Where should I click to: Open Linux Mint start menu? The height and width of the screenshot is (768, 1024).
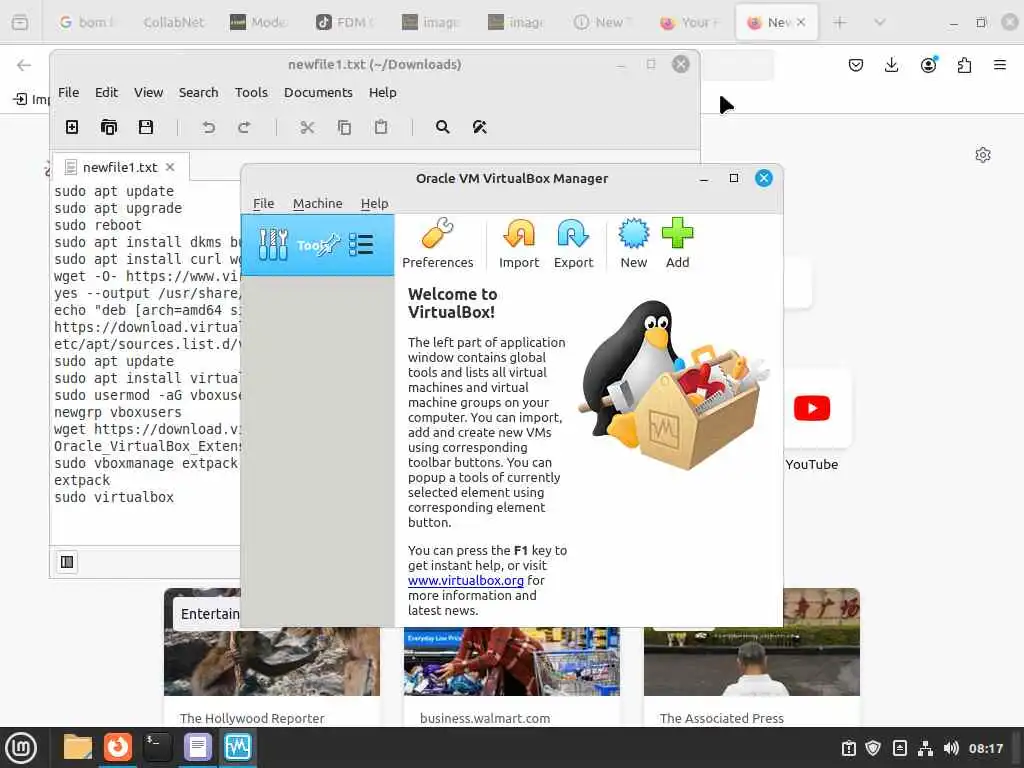[x=21, y=747]
